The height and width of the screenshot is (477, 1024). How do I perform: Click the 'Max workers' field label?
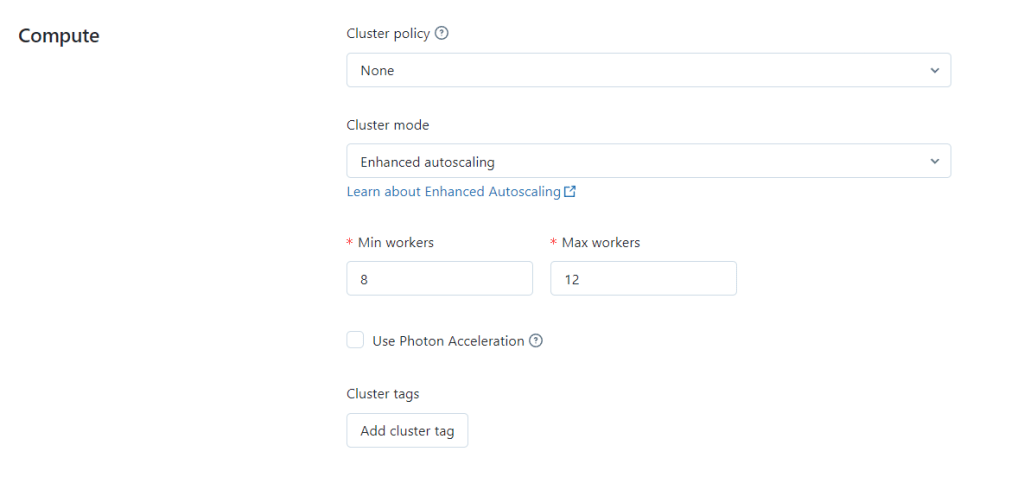[x=600, y=242]
